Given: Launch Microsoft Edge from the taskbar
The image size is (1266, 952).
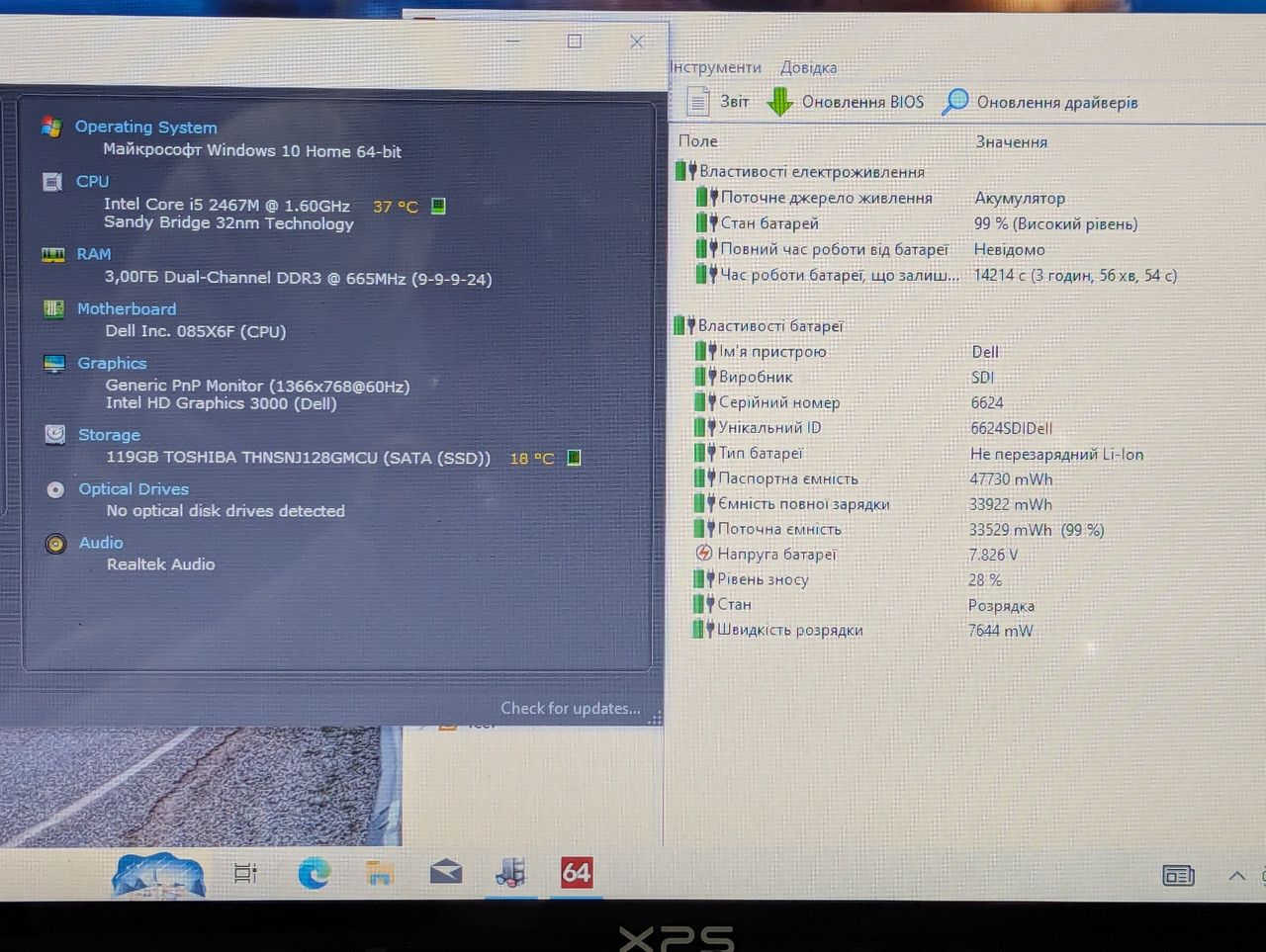Looking at the screenshot, I should [x=315, y=873].
